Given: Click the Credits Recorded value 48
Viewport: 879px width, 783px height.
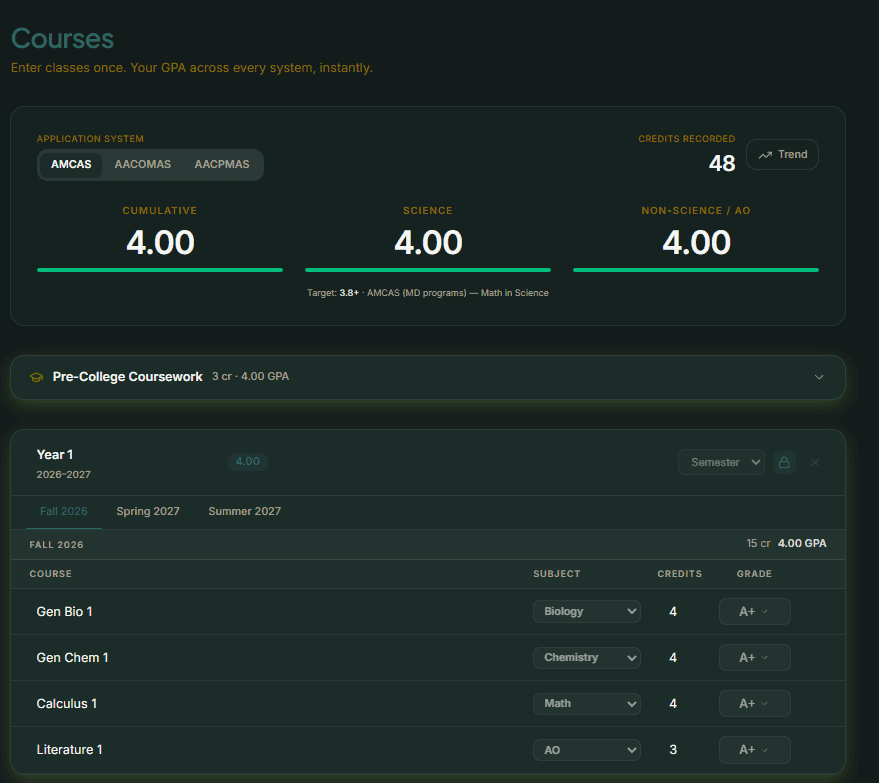Looking at the screenshot, I should (x=721, y=164).
